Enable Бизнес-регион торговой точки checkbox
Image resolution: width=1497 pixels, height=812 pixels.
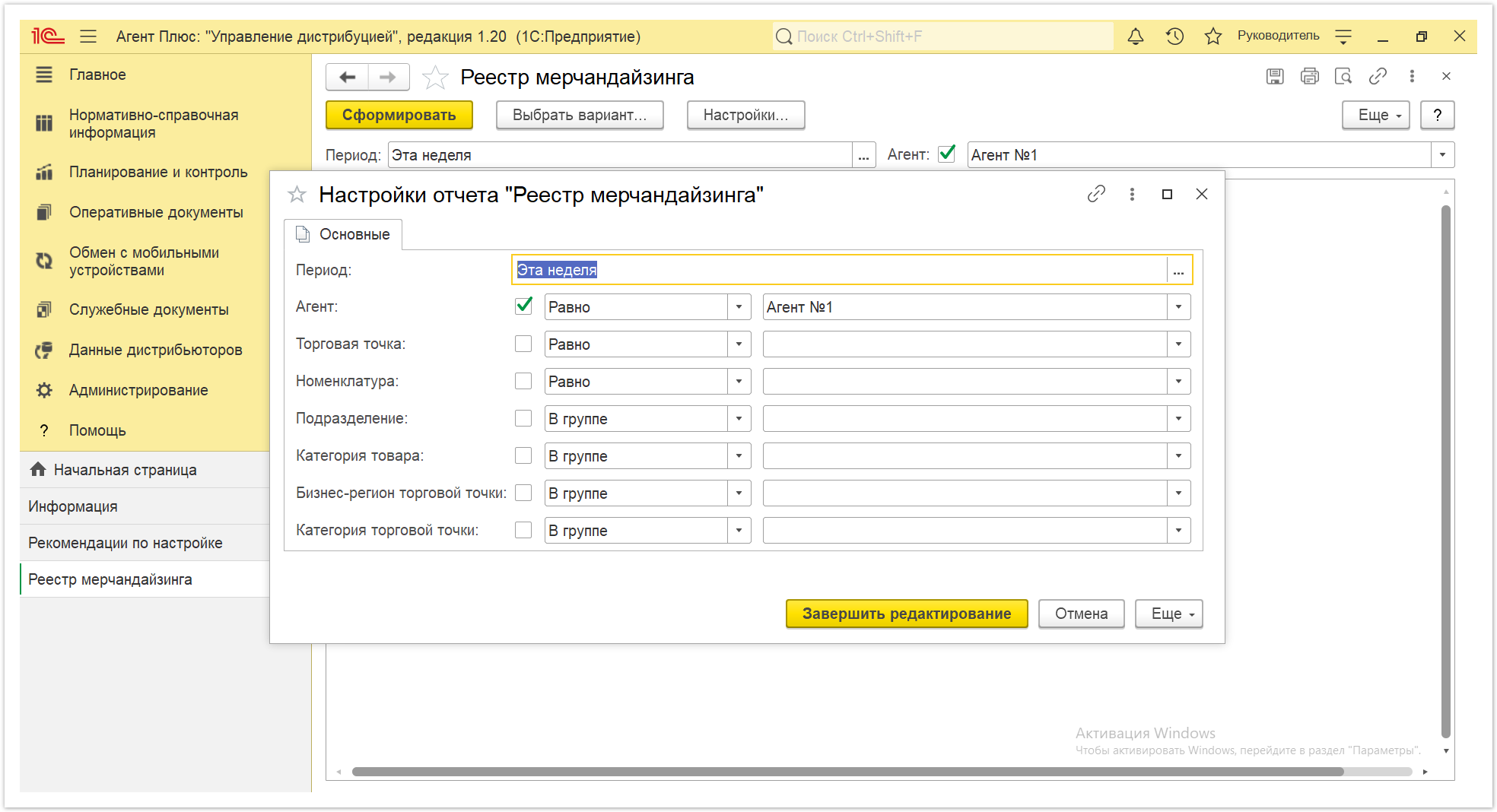point(523,493)
